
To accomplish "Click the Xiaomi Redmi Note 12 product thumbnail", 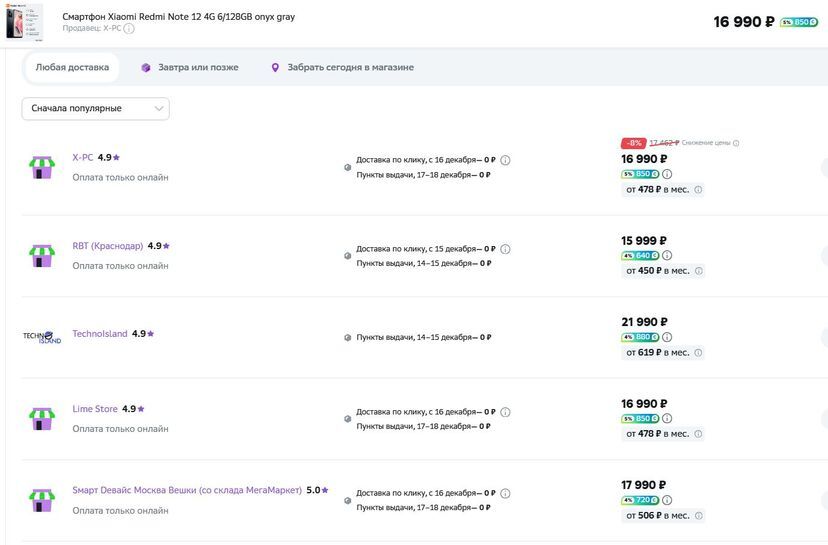I will click(24, 23).
